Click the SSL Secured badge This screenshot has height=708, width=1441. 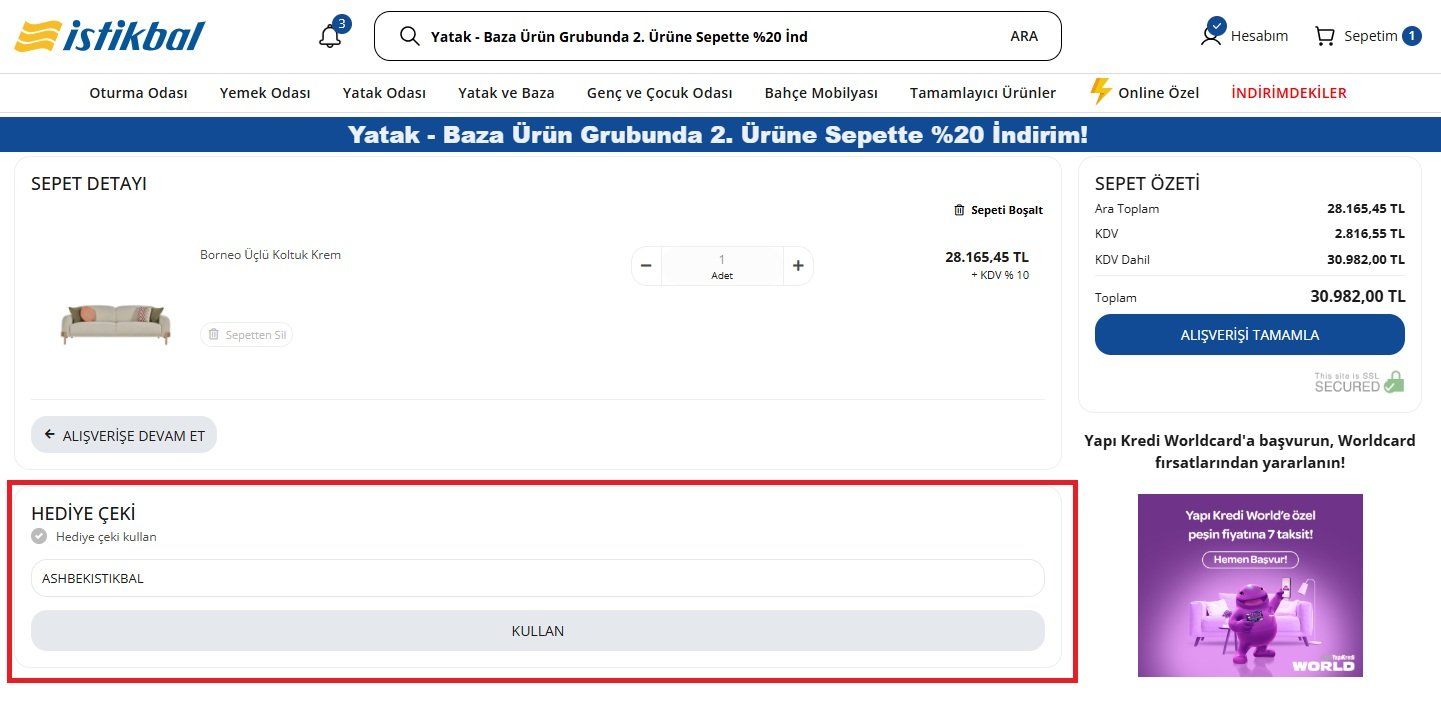click(1359, 381)
